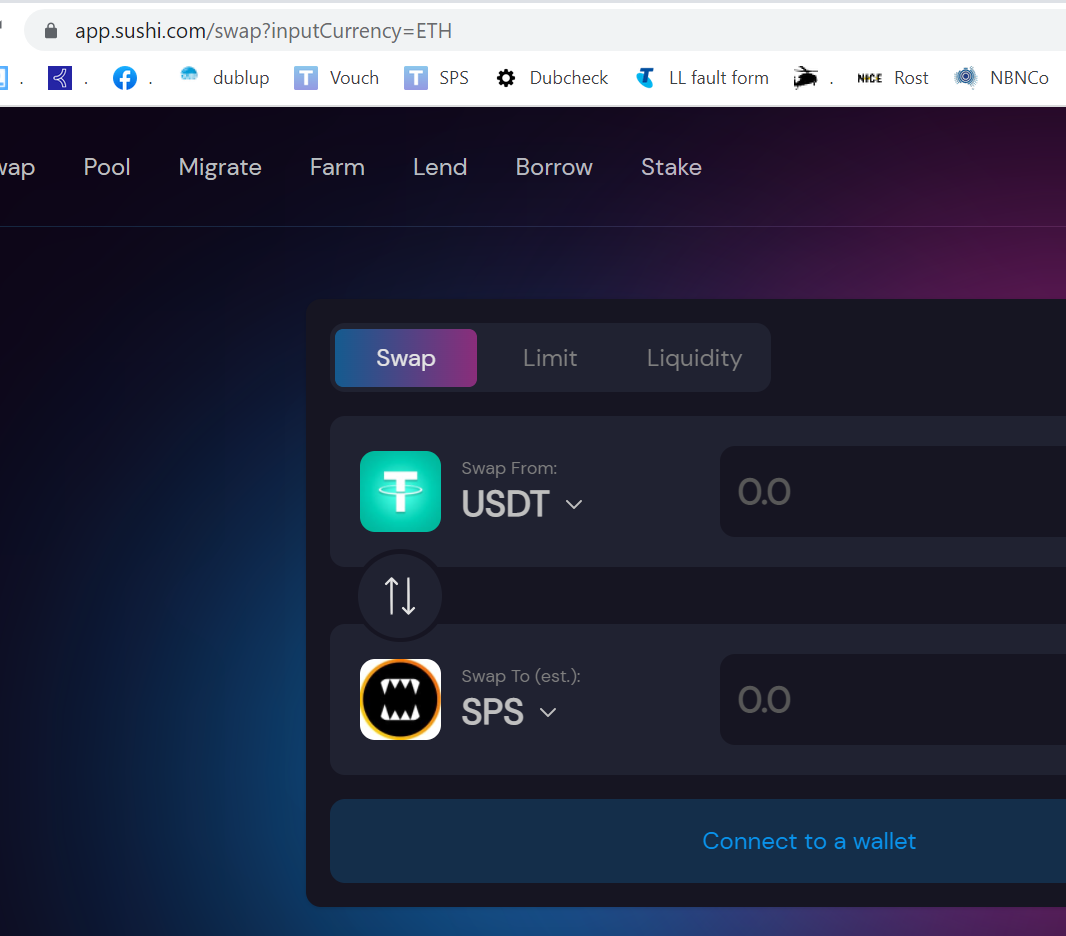Open the Vouch bookmark
The height and width of the screenshot is (936, 1066).
(337, 78)
